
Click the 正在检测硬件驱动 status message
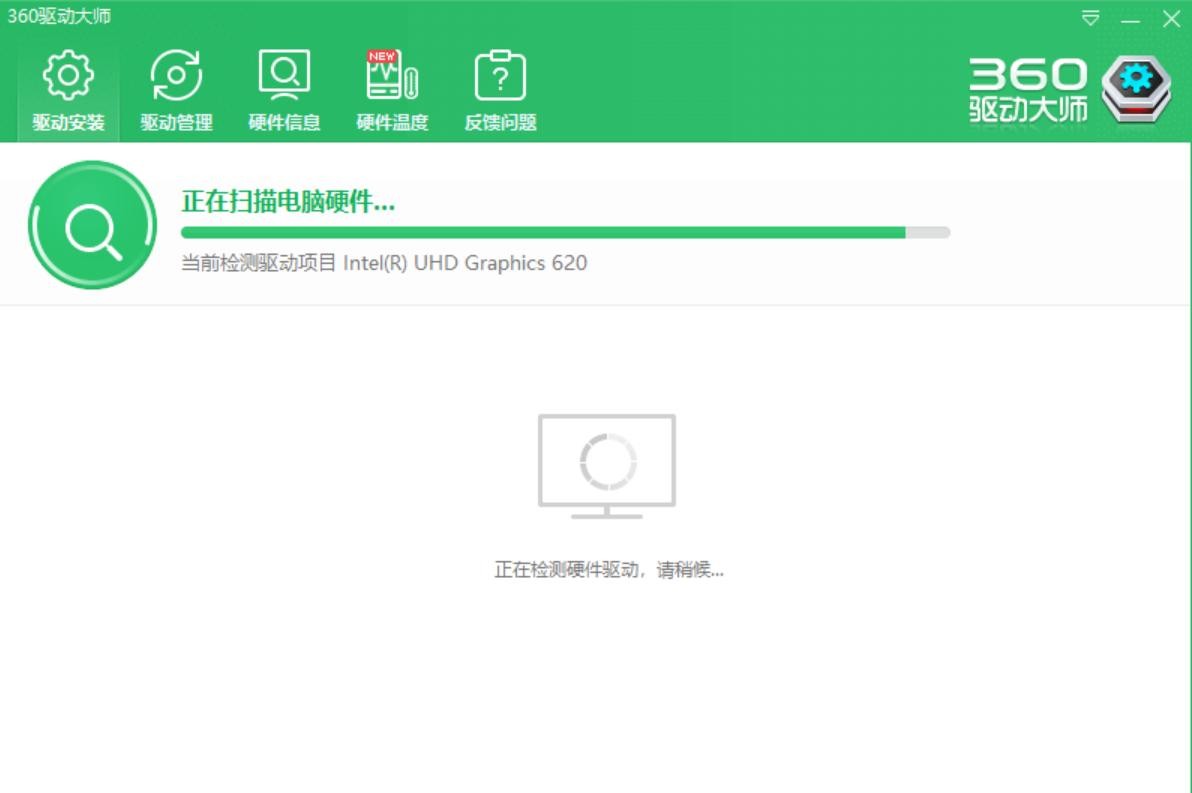pyautogui.click(x=608, y=570)
